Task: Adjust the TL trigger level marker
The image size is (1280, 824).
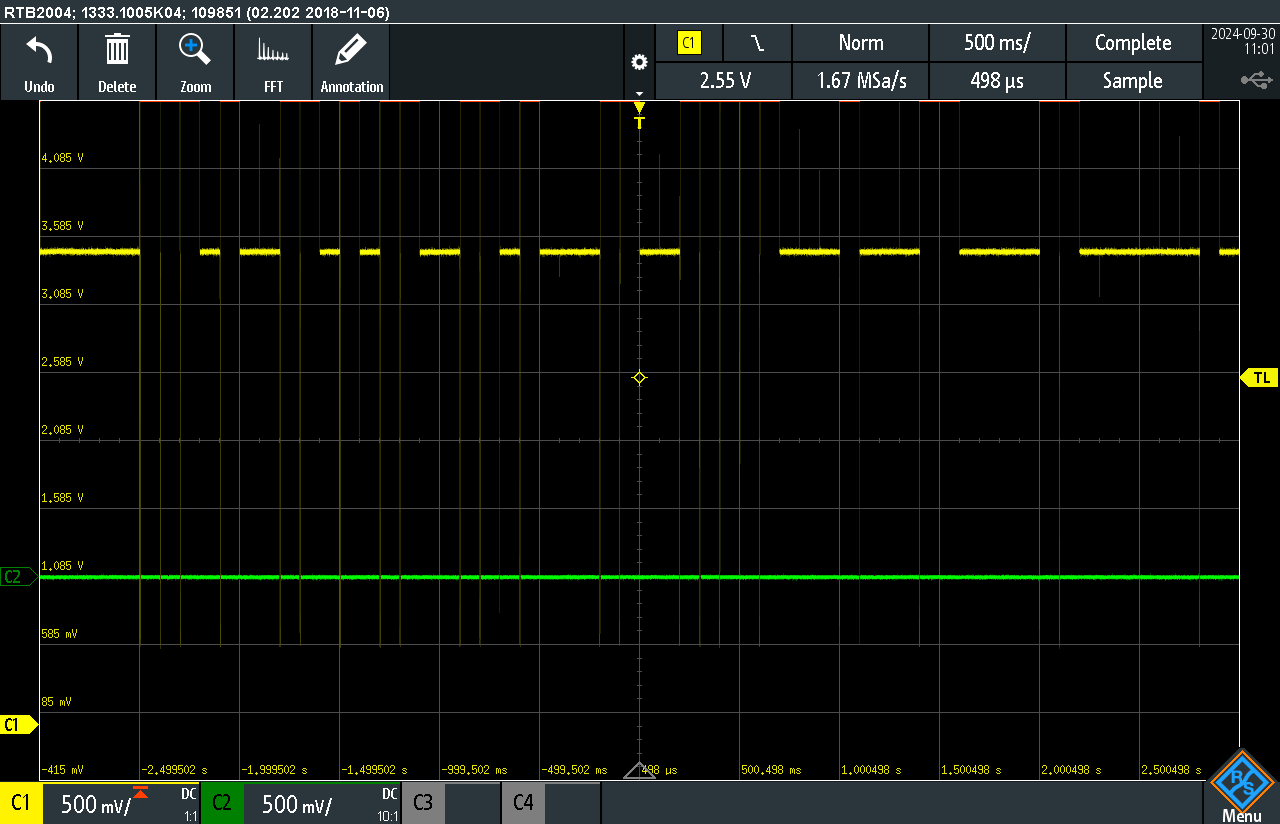Action: pyautogui.click(x=1261, y=377)
